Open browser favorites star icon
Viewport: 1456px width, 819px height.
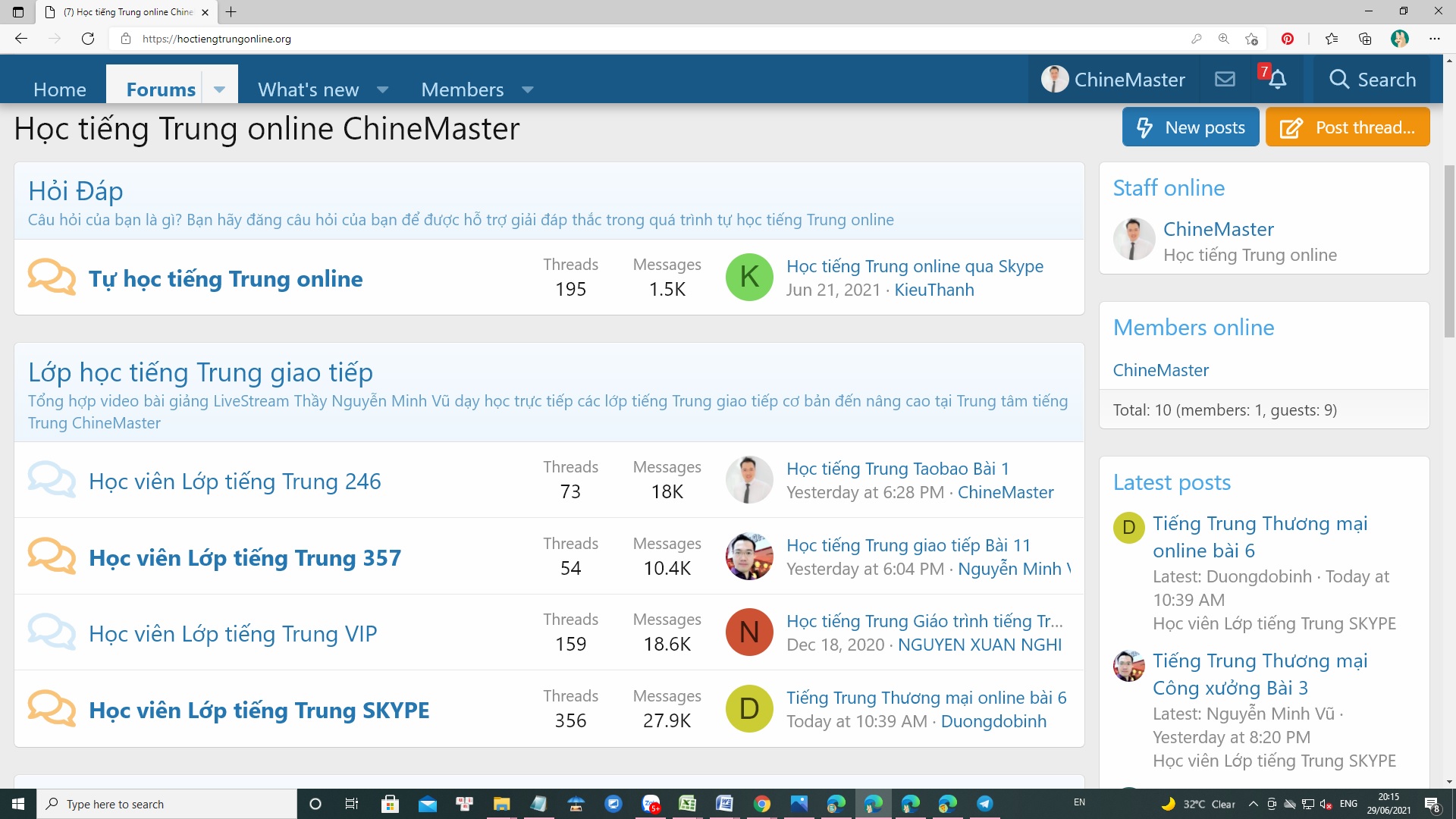(1331, 39)
